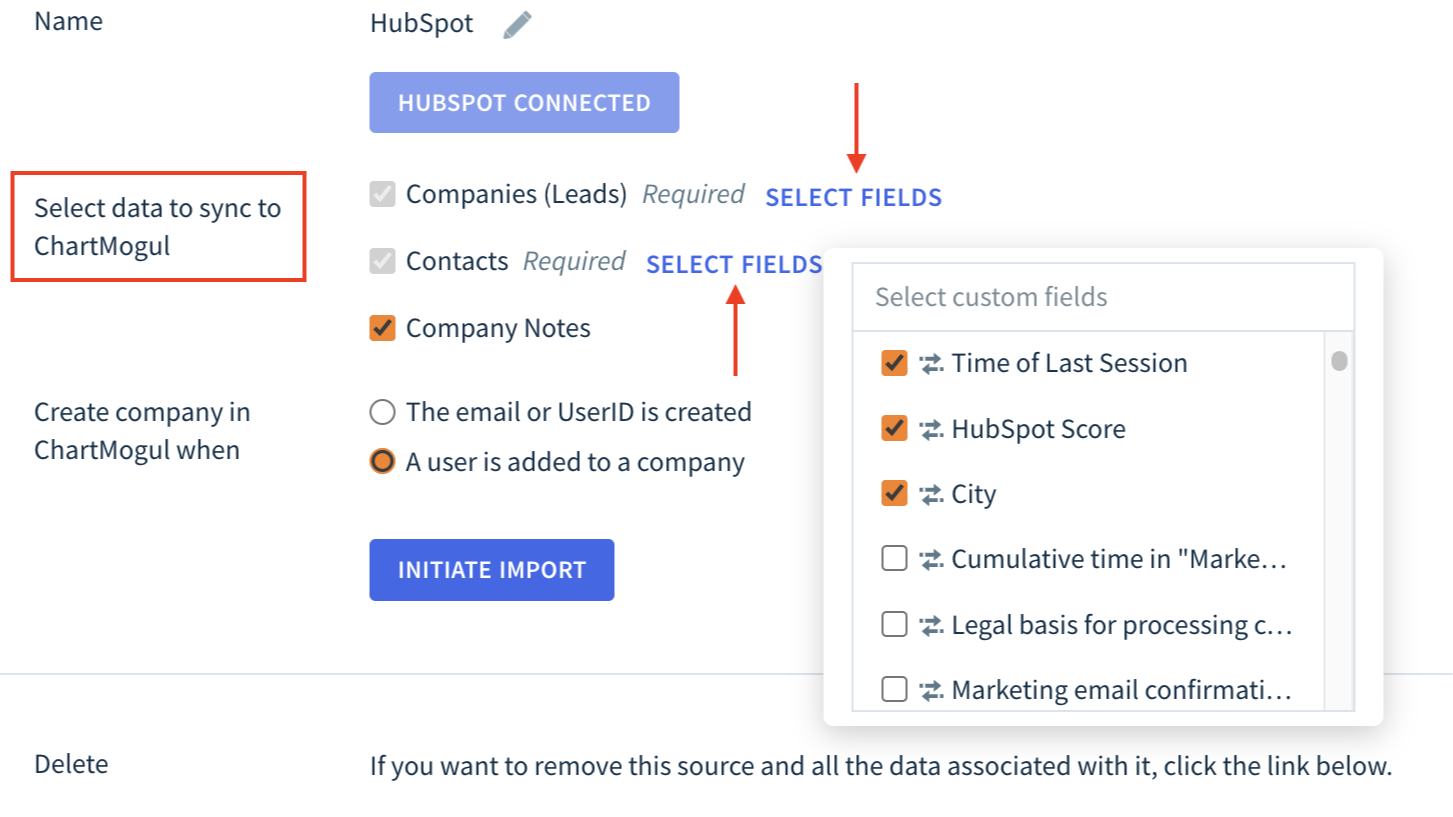1453x817 pixels.
Task: Click sync icon beside Marketing email confirmation
Action: click(932, 690)
